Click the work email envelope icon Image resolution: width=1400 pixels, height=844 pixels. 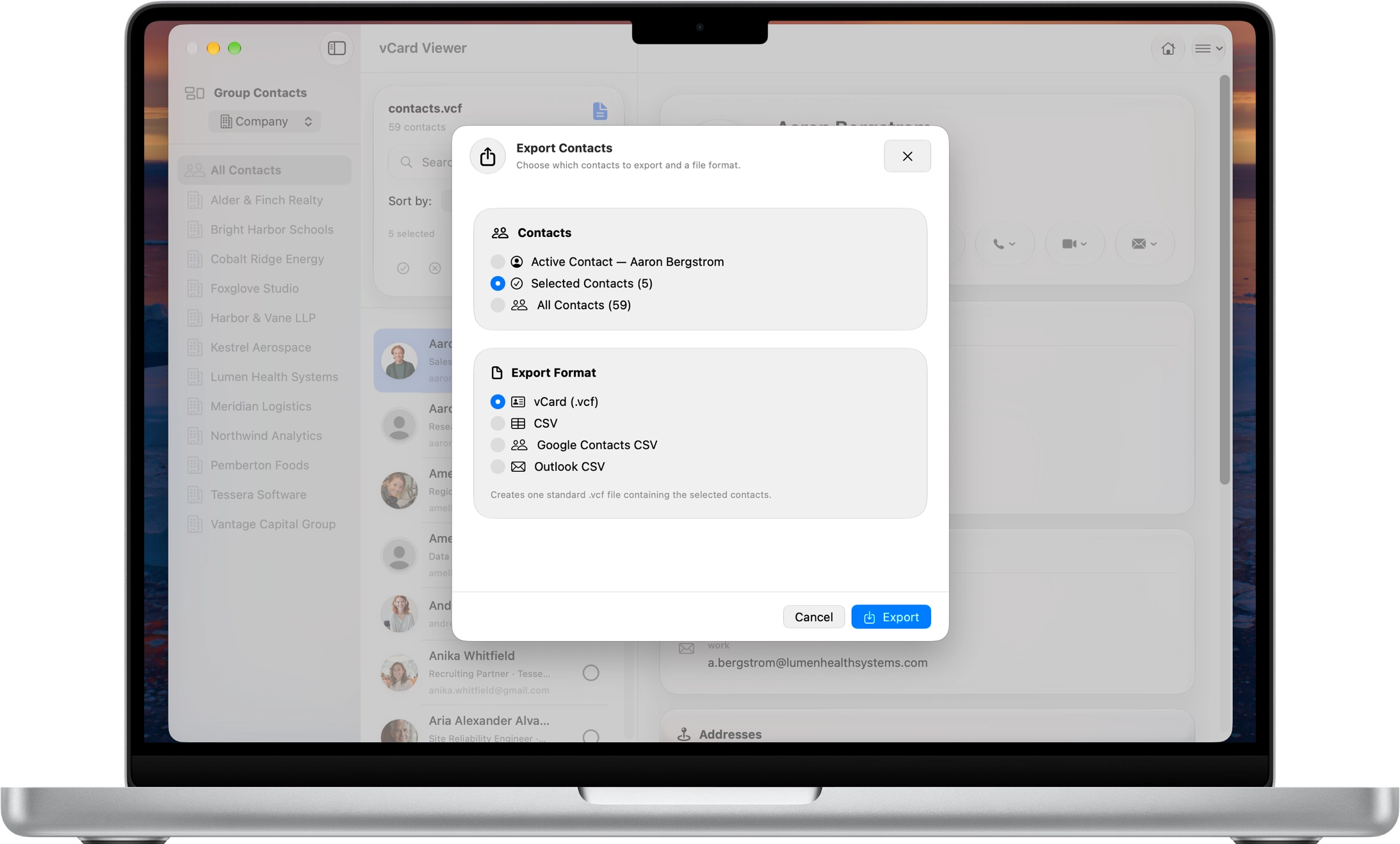pyautogui.click(x=686, y=649)
